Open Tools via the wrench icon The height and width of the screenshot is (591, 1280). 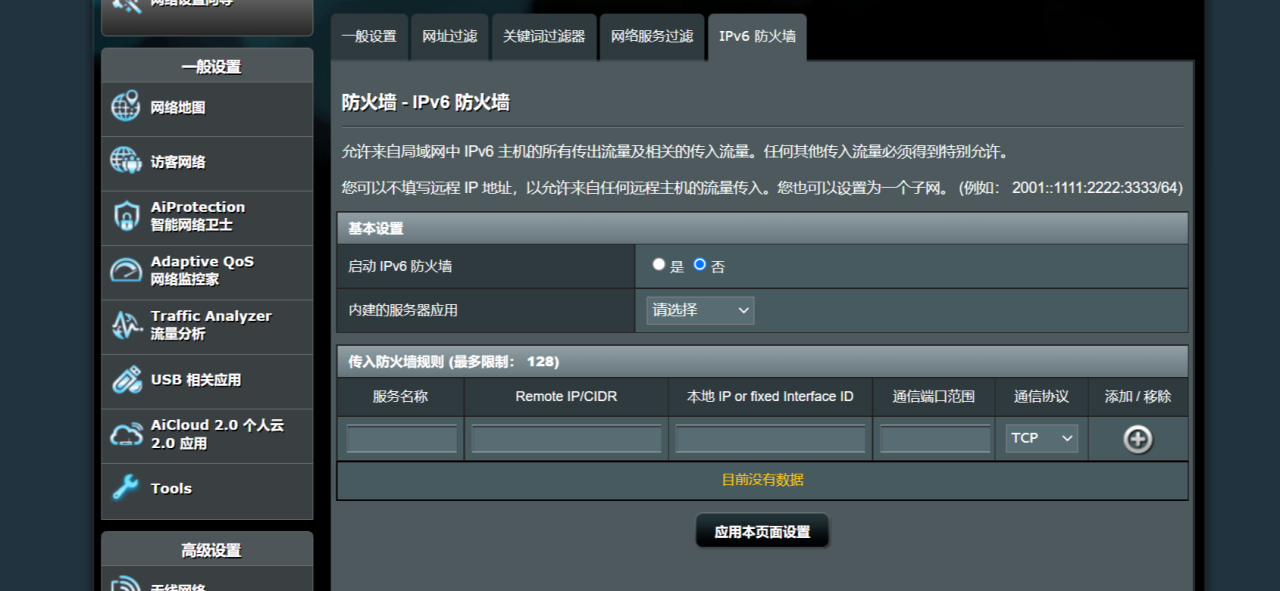point(126,488)
